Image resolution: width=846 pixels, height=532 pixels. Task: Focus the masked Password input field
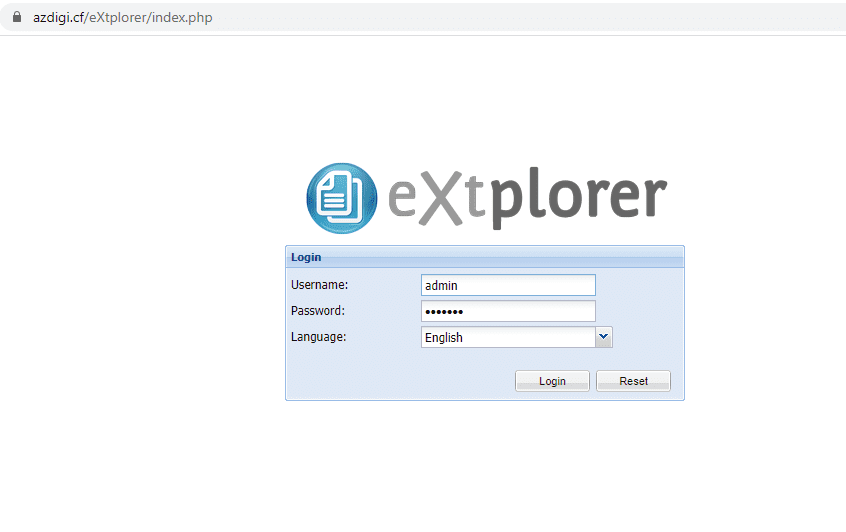click(508, 311)
